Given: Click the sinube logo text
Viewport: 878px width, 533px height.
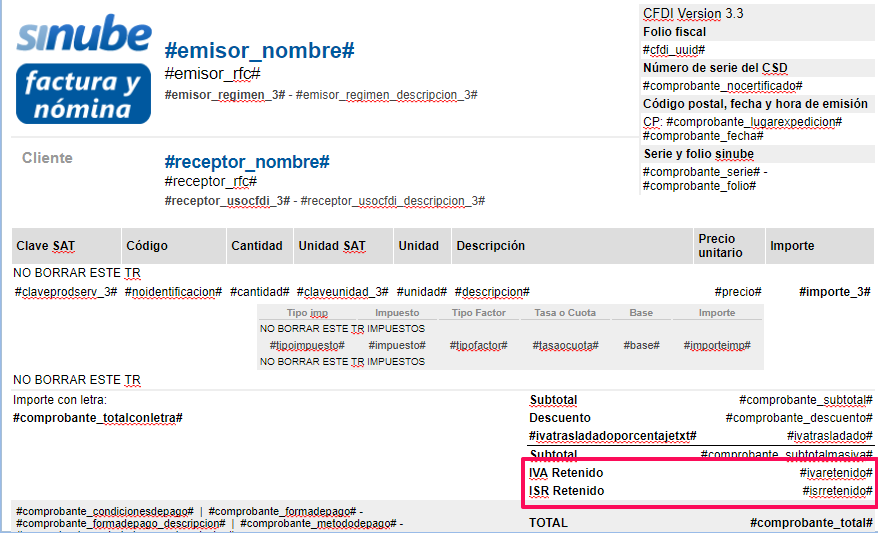Looking at the screenshot, I should coord(83,35).
